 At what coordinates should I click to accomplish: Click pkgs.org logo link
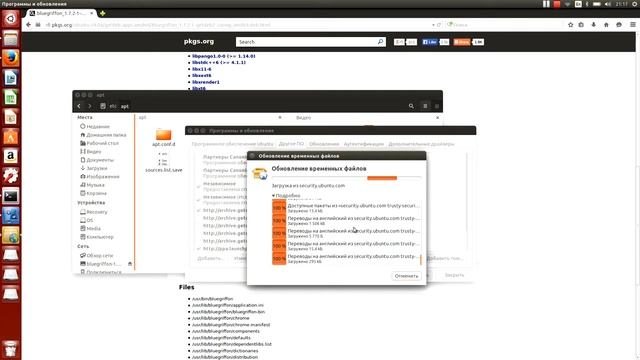pos(199,41)
